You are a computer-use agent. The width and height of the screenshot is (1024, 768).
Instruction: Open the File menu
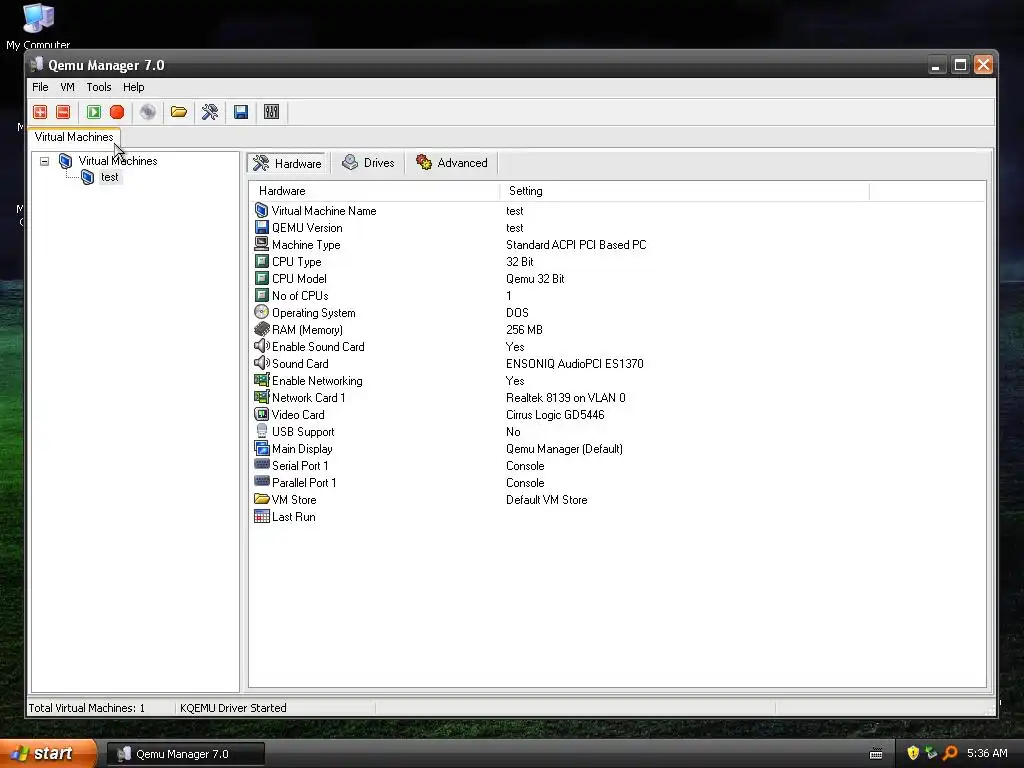(40, 87)
